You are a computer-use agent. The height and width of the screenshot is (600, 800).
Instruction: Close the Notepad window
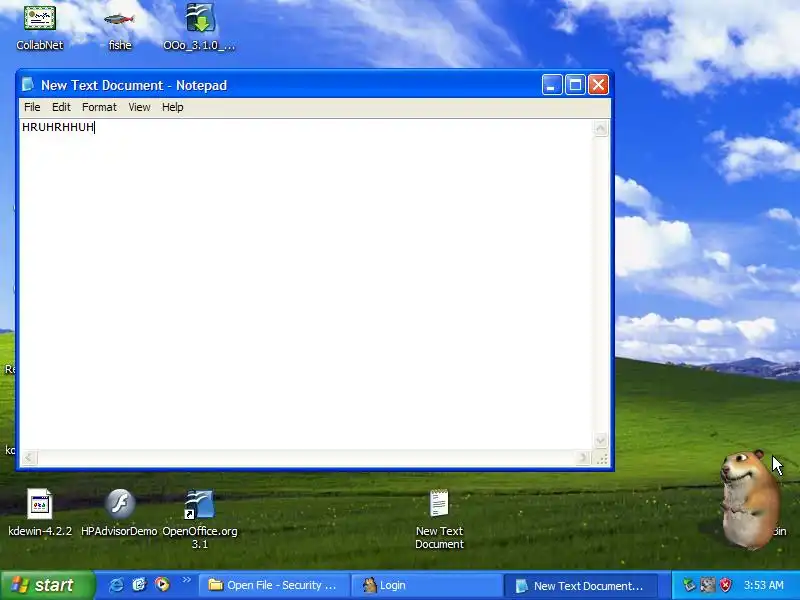598,85
